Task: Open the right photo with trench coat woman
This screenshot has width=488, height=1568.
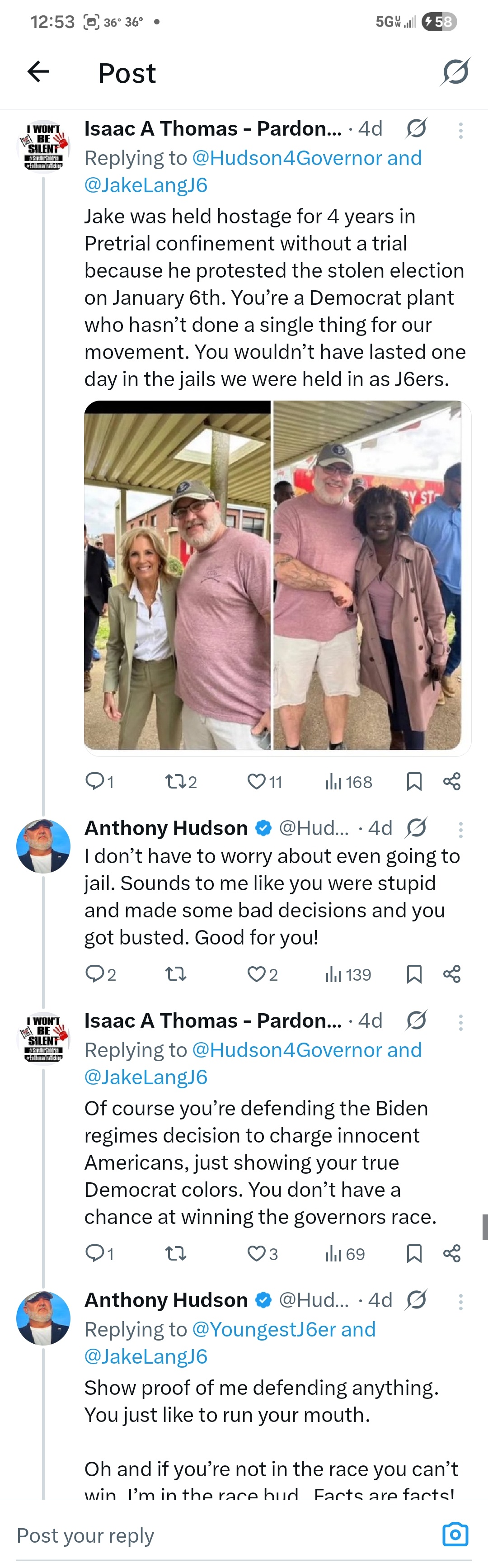Action: (x=367, y=575)
